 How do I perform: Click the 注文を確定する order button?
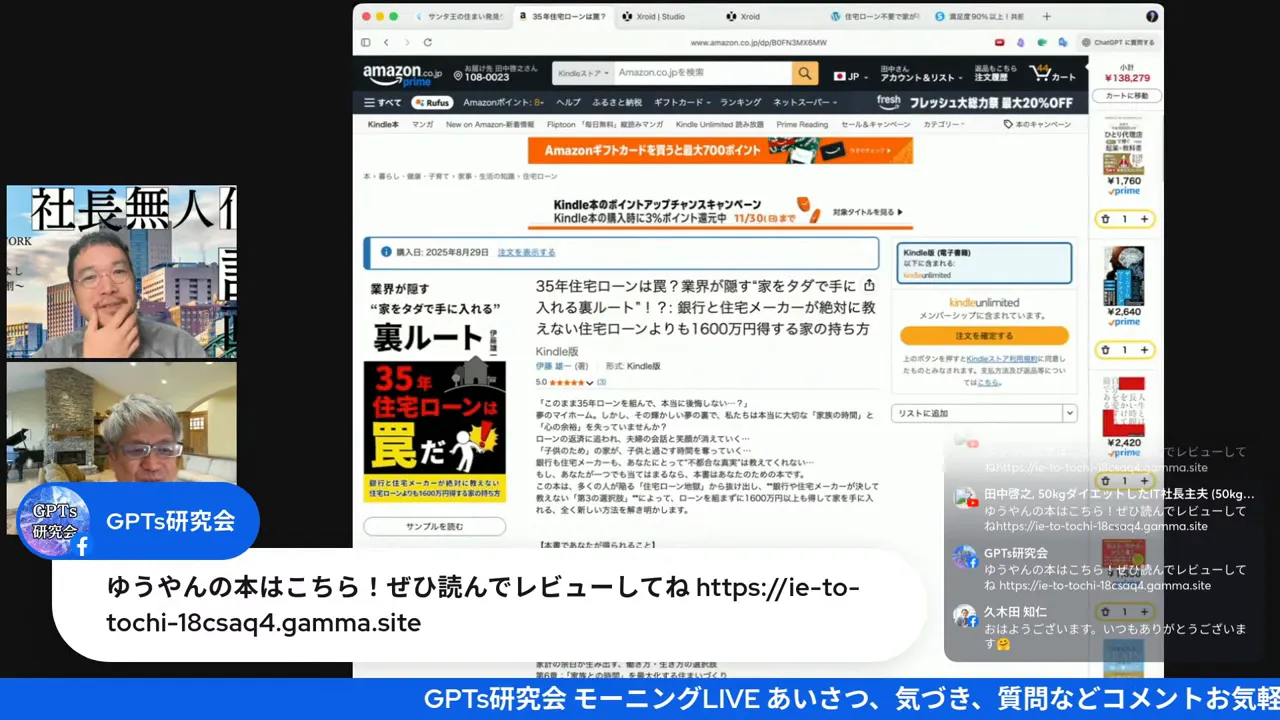pyautogui.click(x=983, y=335)
